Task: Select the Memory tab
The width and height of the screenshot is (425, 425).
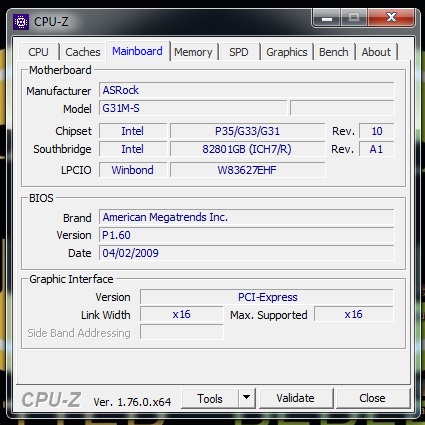Action: tap(193, 52)
